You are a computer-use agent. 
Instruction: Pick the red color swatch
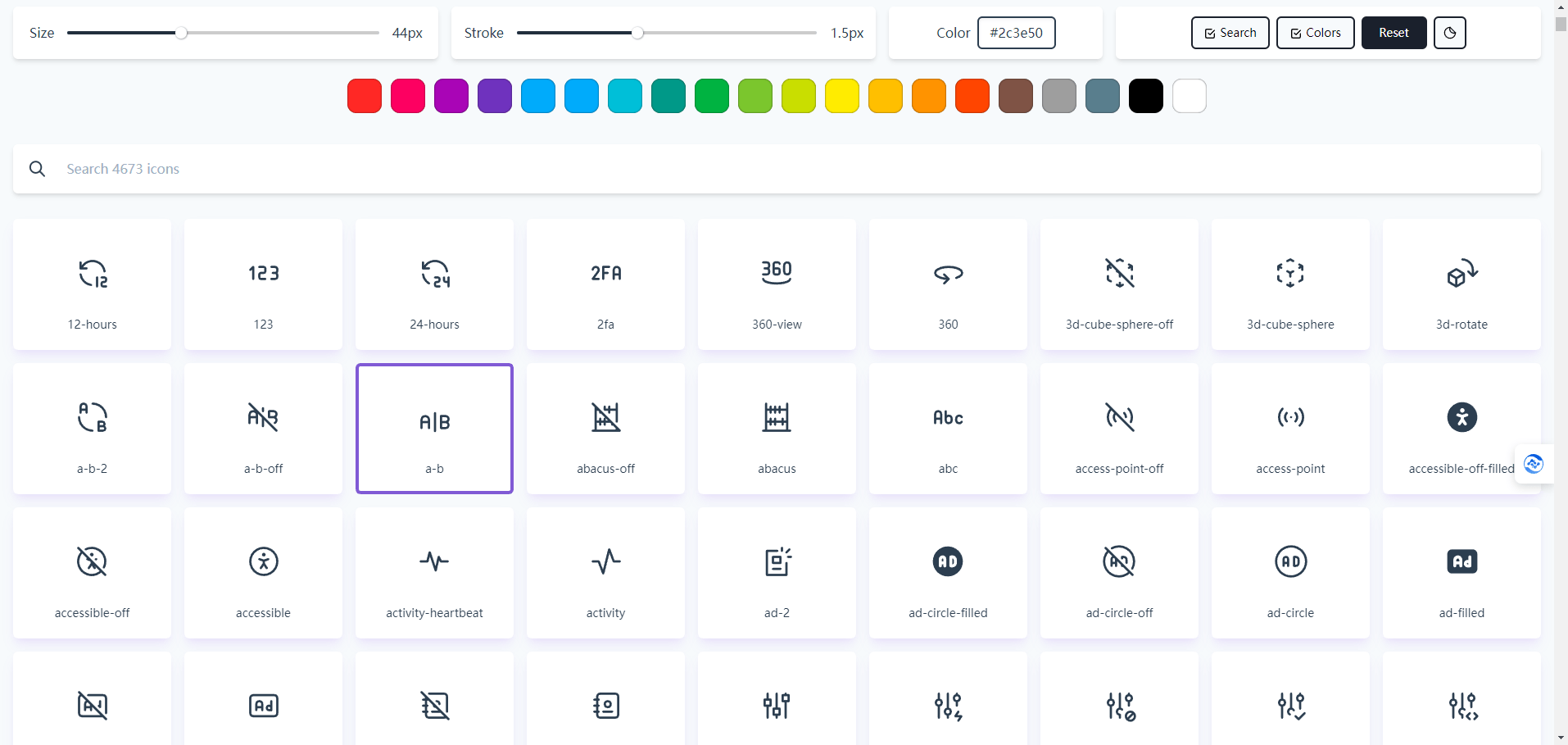point(364,96)
